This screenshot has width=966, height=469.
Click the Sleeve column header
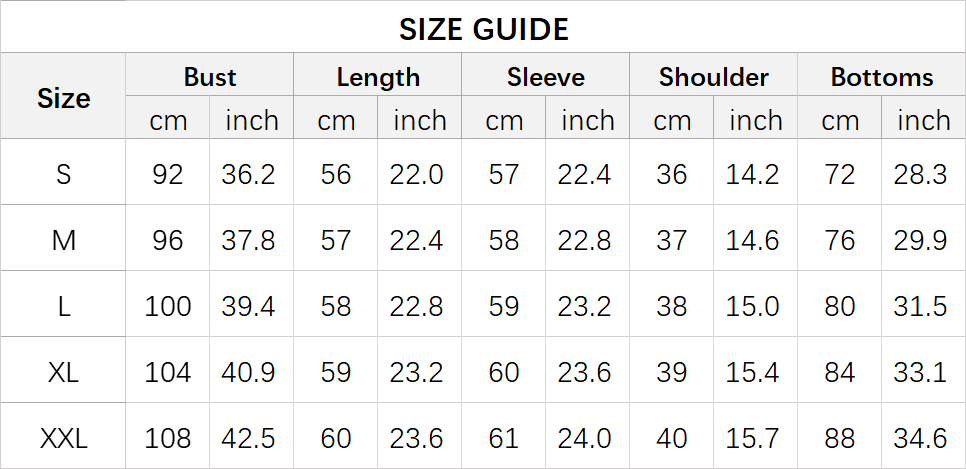tap(546, 77)
